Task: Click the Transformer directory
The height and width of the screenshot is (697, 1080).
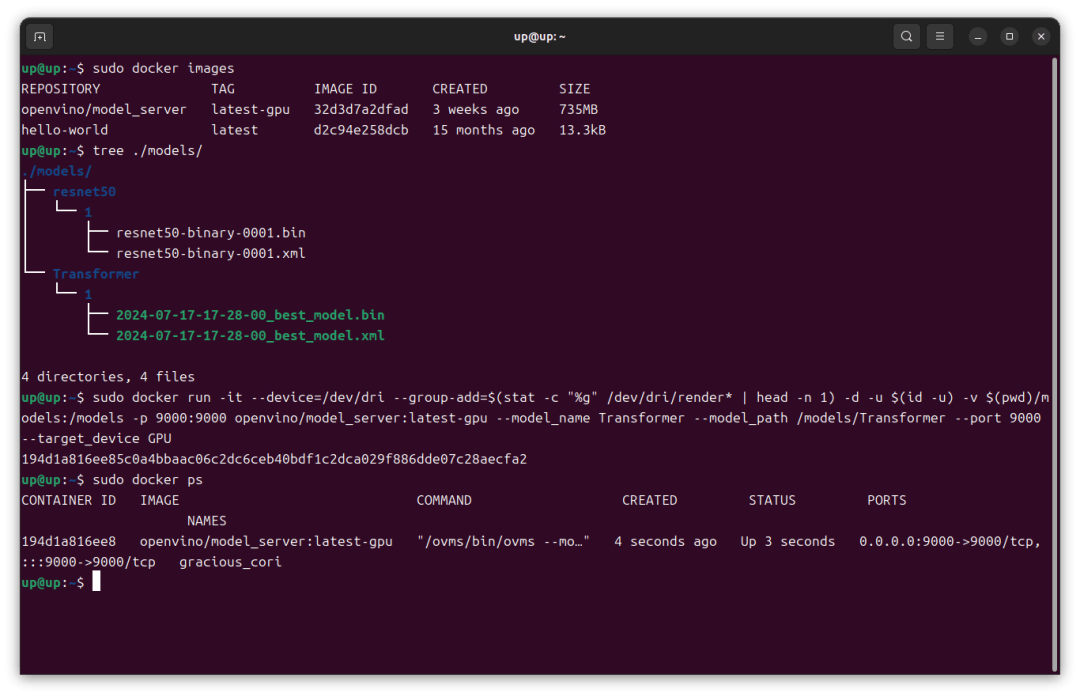Action: 96,274
